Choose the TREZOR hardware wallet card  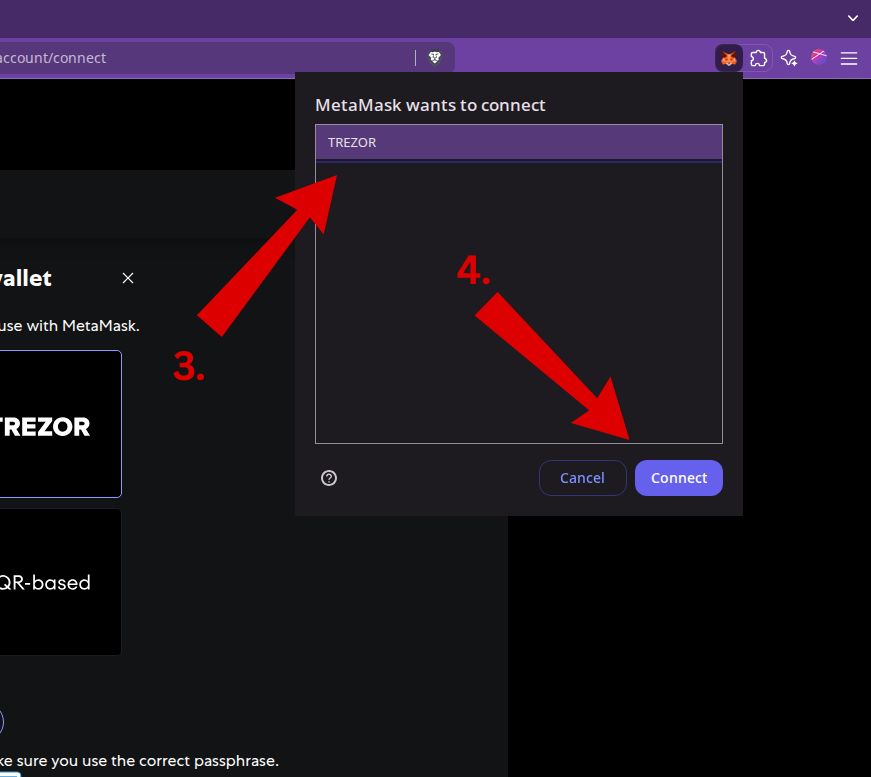click(x=59, y=424)
